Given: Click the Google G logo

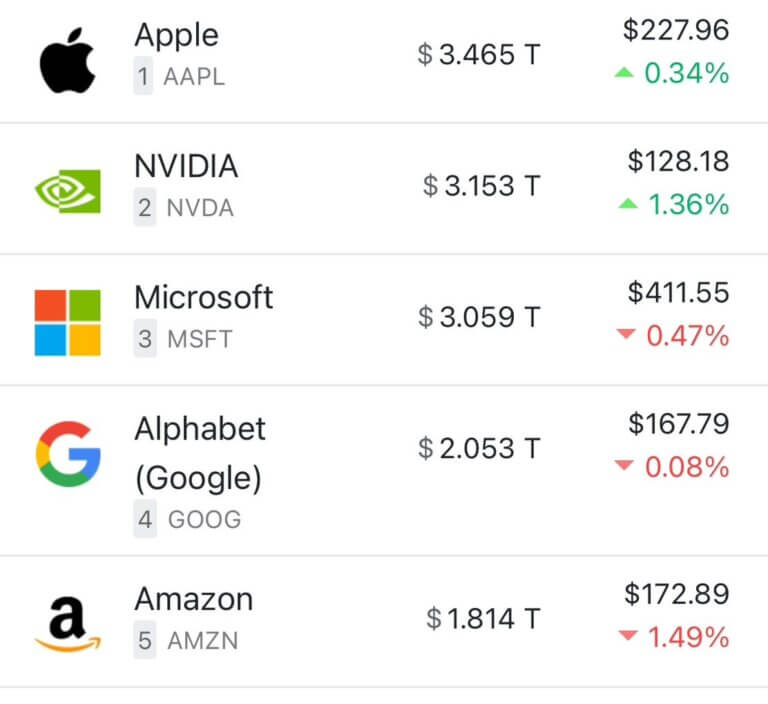Looking at the screenshot, I should pos(68,453).
